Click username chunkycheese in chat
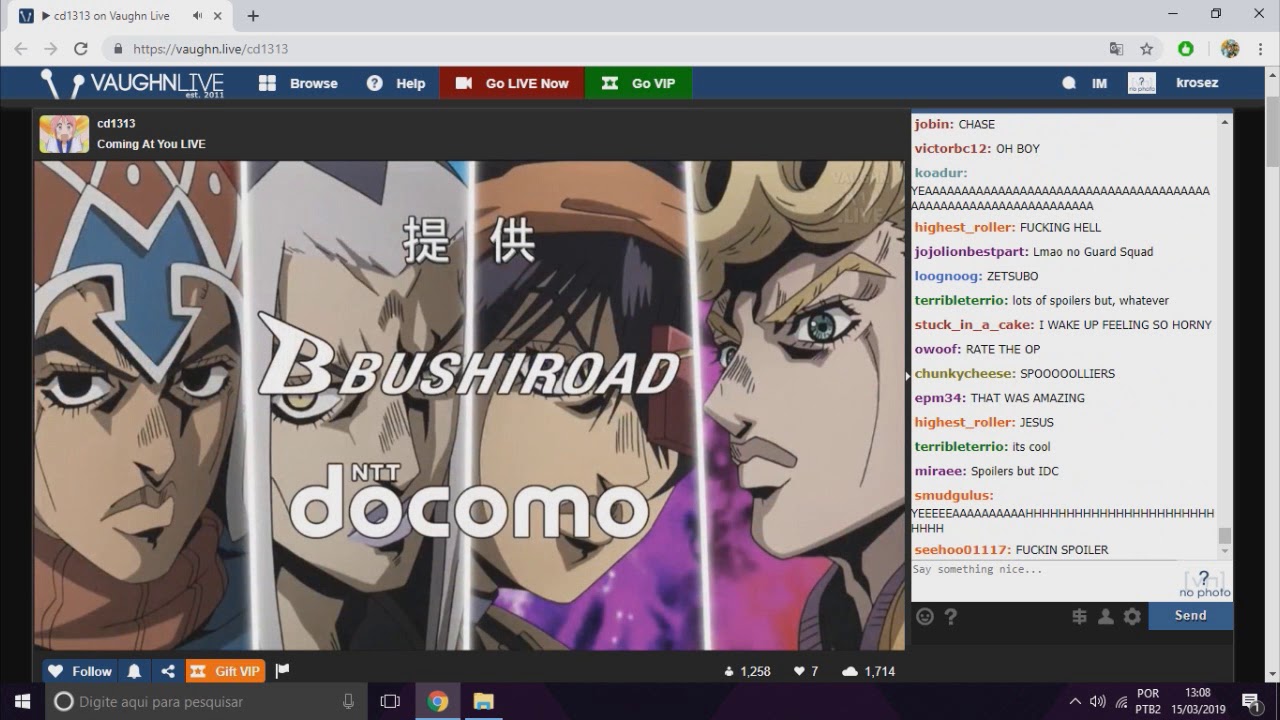Screen dimensions: 1280x720 pos(964,374)
